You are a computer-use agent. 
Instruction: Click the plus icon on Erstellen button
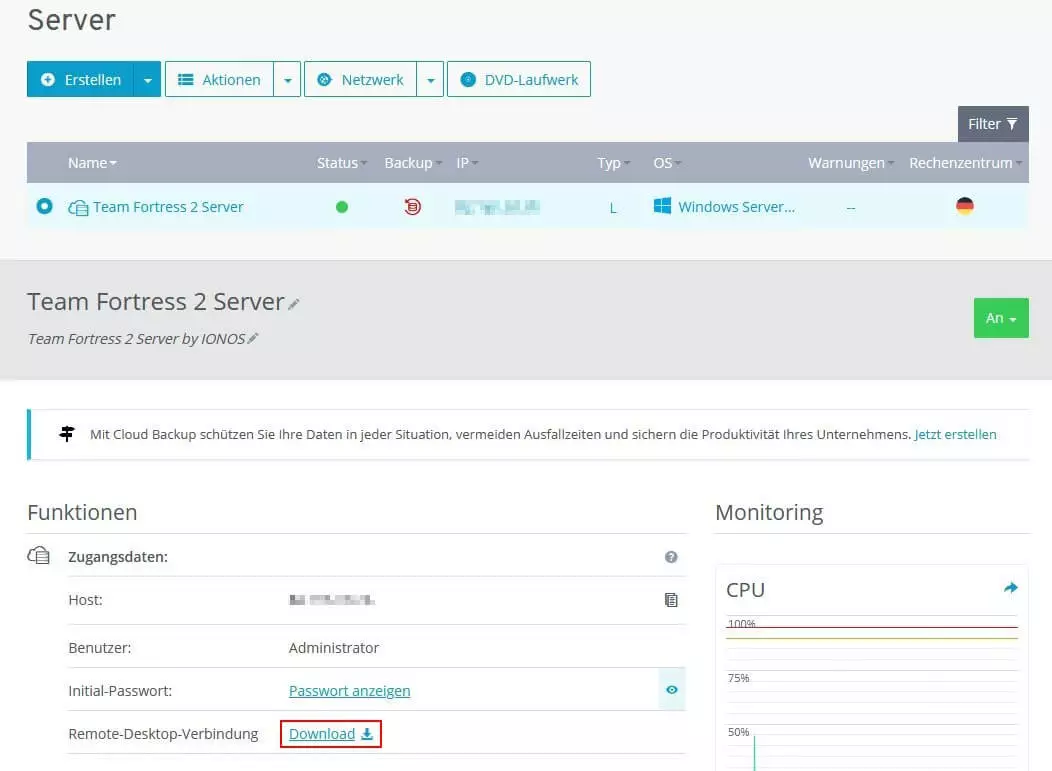point(48,79)
